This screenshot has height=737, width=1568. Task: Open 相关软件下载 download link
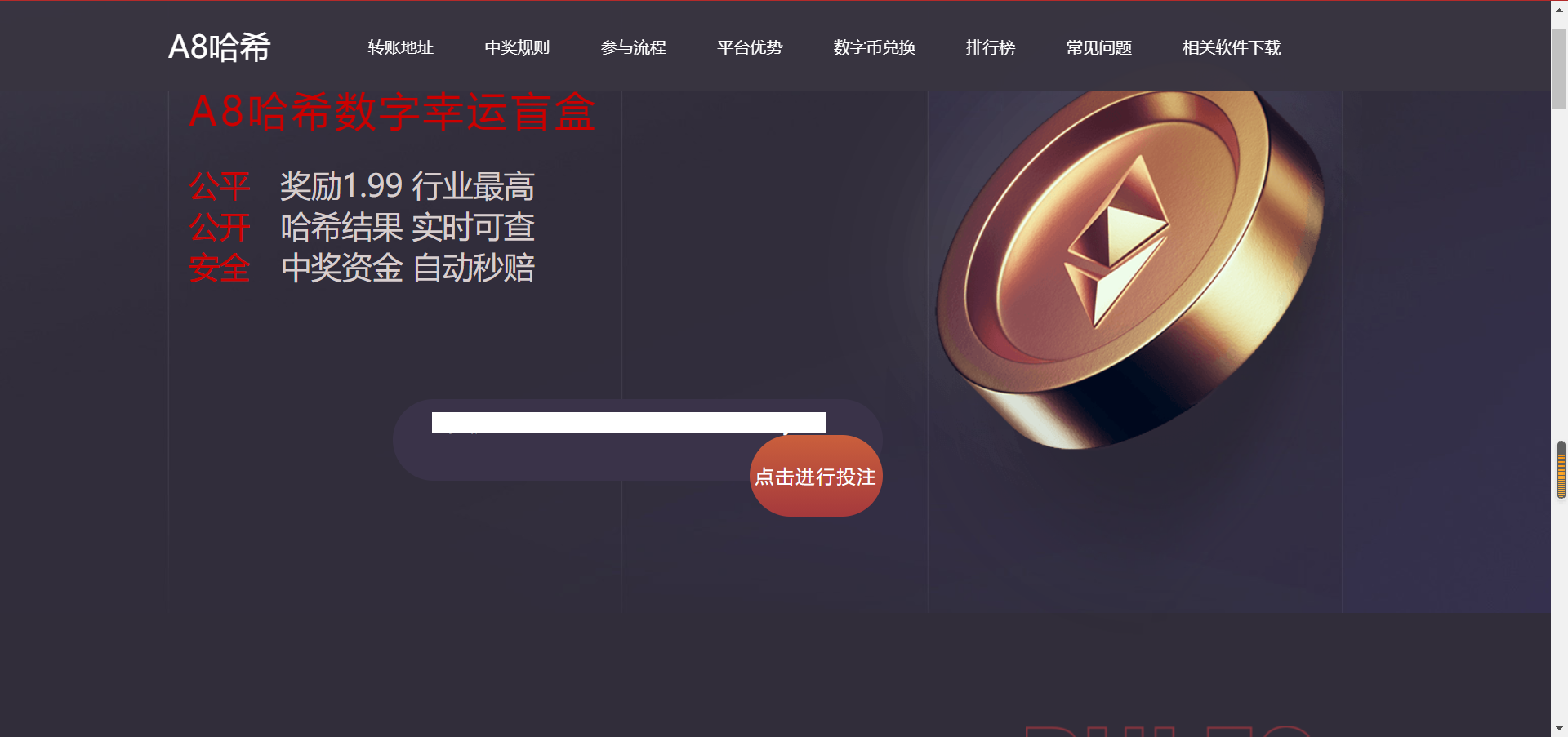click(1232, 47)
